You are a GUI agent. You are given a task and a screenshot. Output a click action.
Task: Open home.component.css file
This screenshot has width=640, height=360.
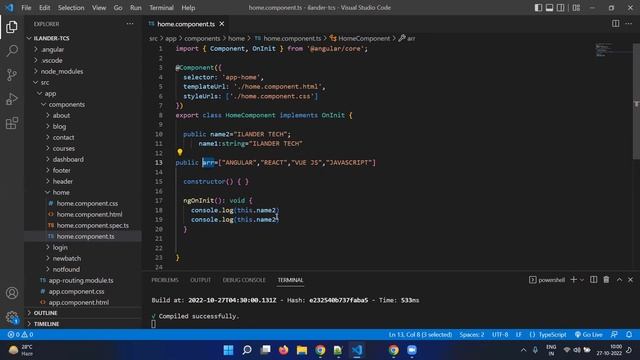(x=87, y=203)
